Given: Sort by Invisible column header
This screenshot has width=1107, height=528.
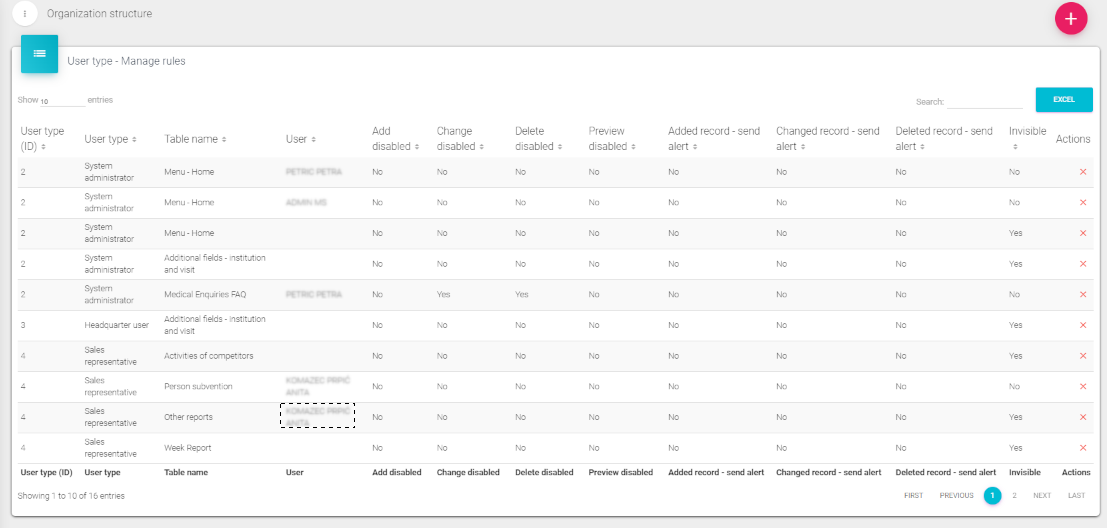Looking at the screenshot, I should click(1027, 138).
